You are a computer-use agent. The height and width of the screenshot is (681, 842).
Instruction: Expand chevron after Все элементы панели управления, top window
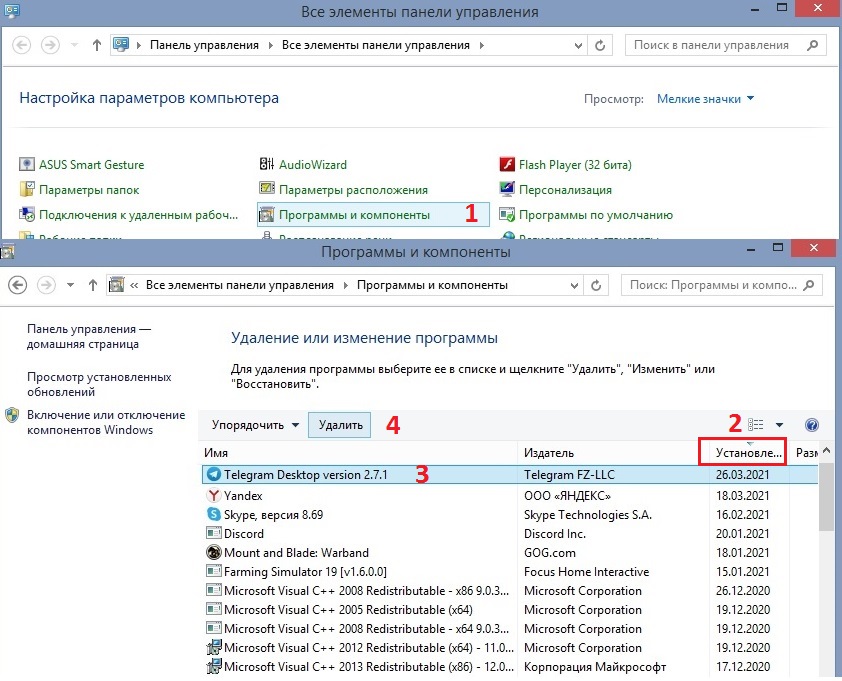click(482, 46)
